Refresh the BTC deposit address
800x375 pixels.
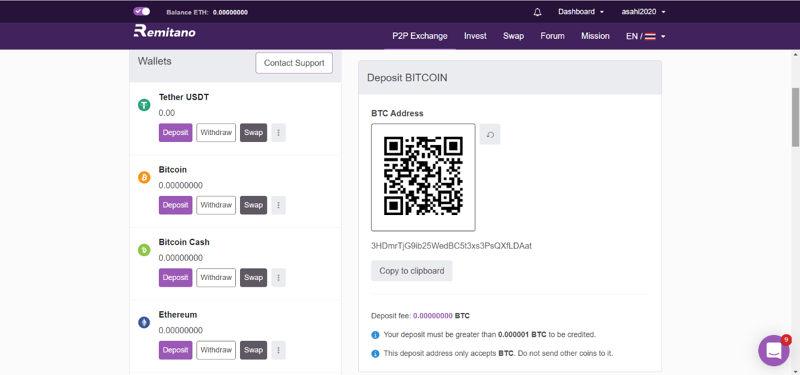(x=490, y=134)
